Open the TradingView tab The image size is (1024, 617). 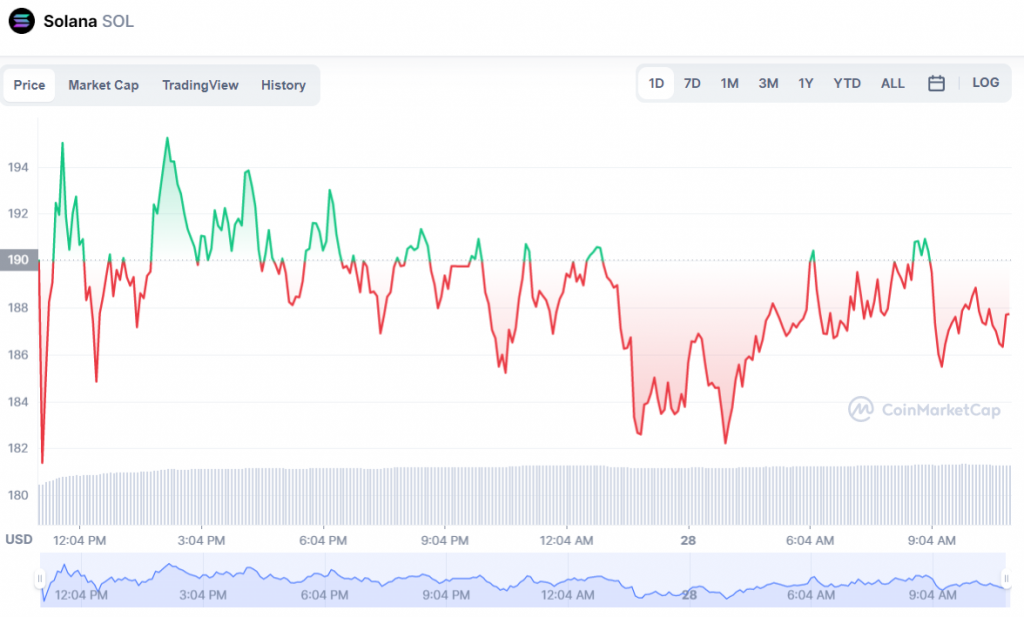click(x=200, y=85)
